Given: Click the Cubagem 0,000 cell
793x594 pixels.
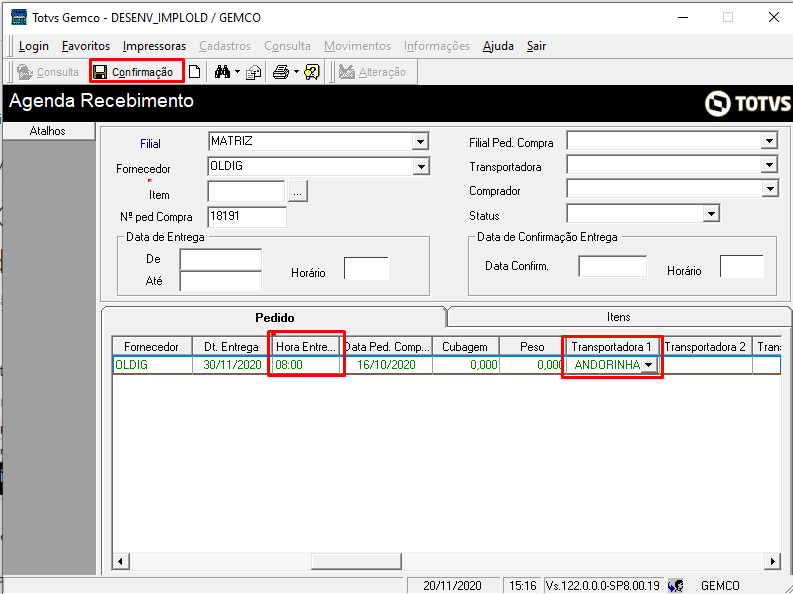Looking at the screenshot, I should pos(465,365).
